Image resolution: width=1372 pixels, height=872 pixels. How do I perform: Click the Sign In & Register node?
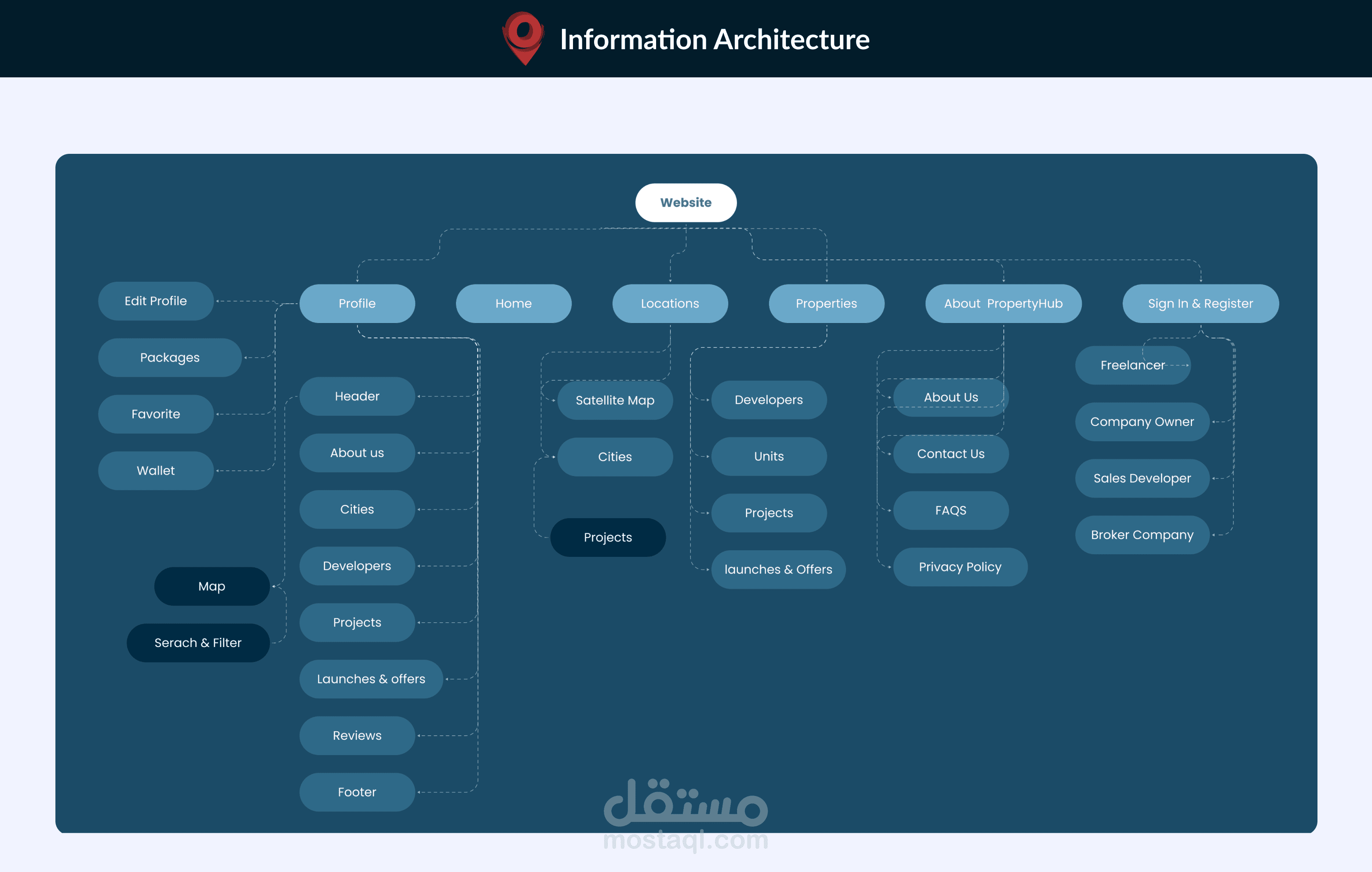pos(1200,304)
